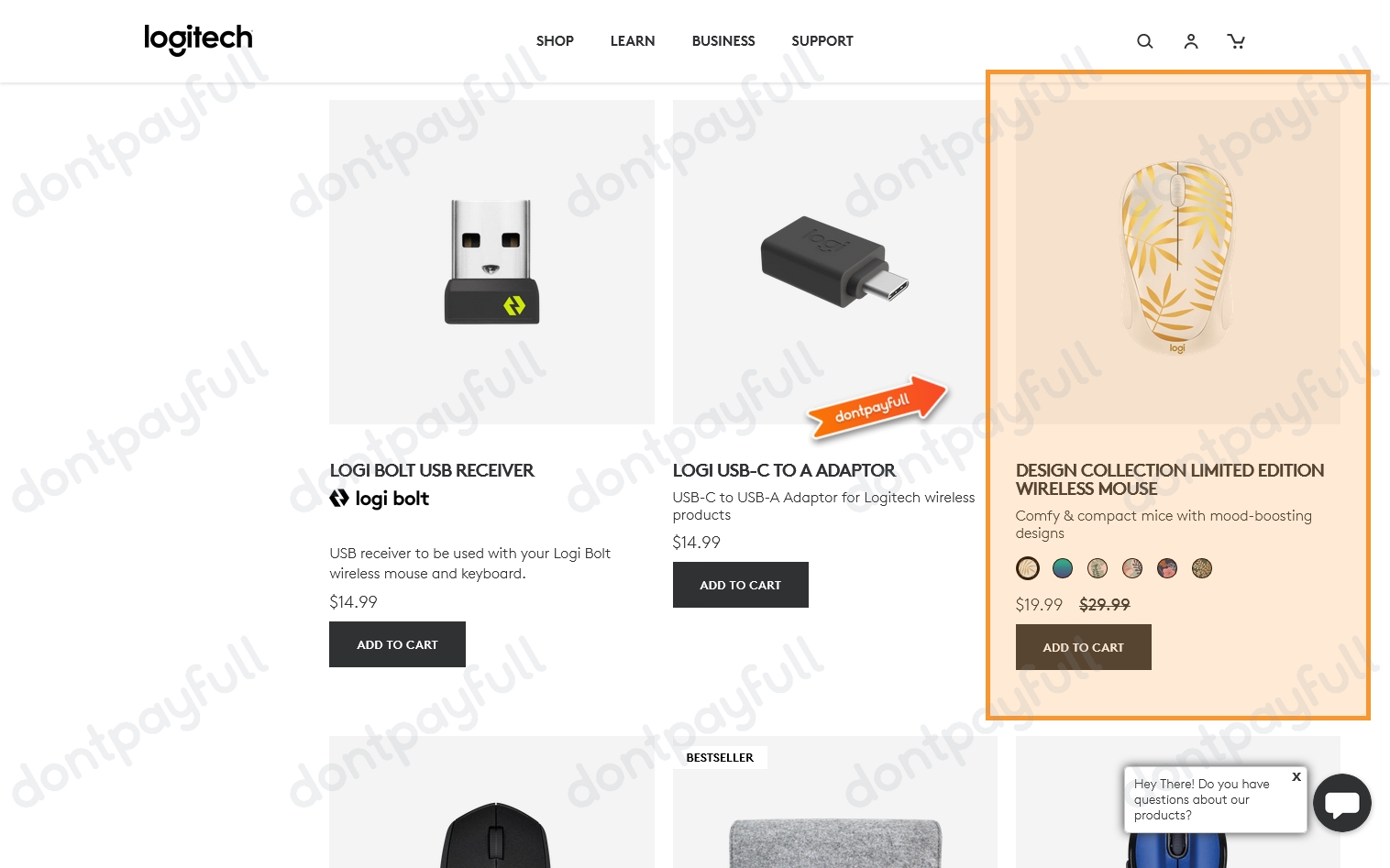The image size is (1390, 868).
Task: Add Logi USB-C to A Adaptor to cart
Action: pyautogui.click(x=740, y=585)
